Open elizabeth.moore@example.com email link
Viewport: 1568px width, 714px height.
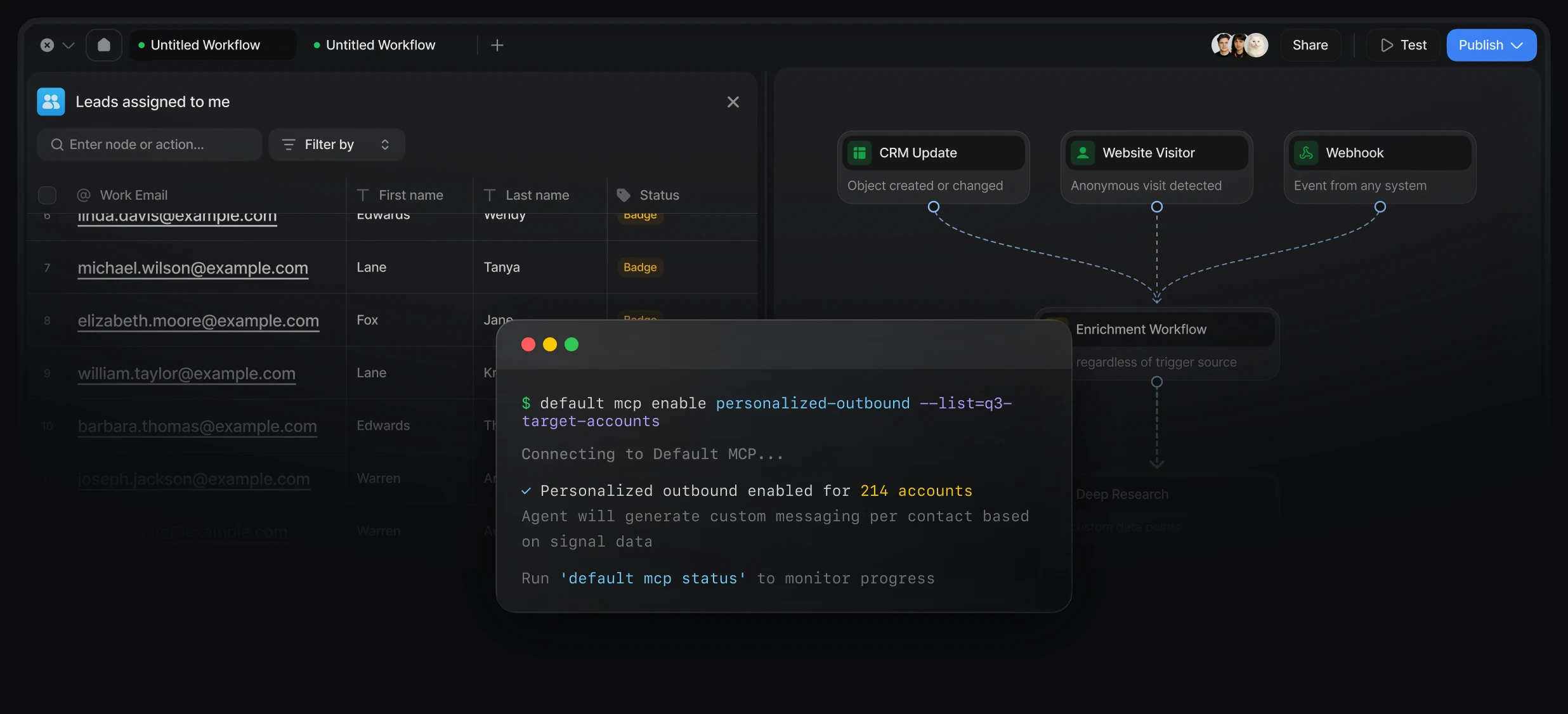pyautogui.click(x=199, y=320)
